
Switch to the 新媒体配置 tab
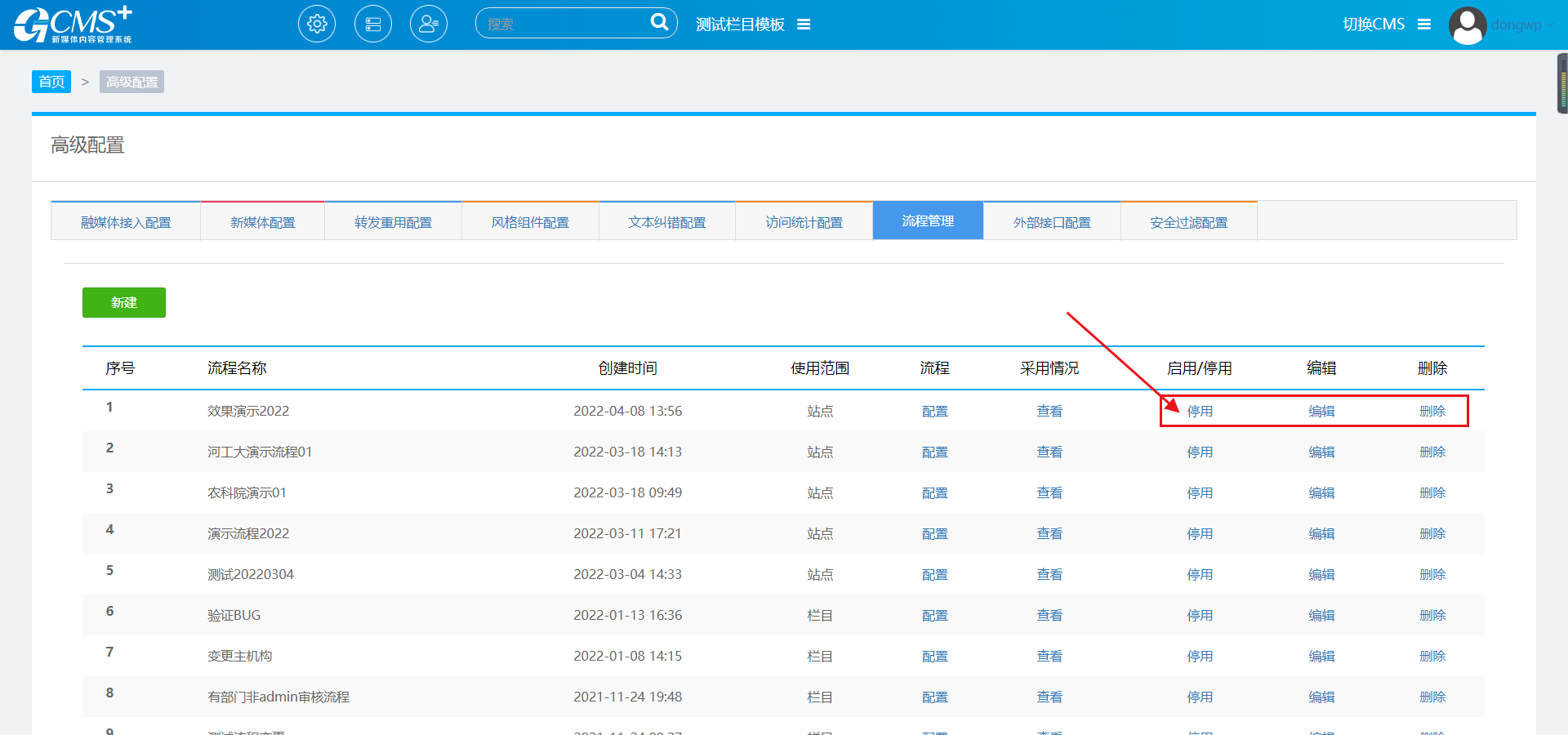point(262,221)
